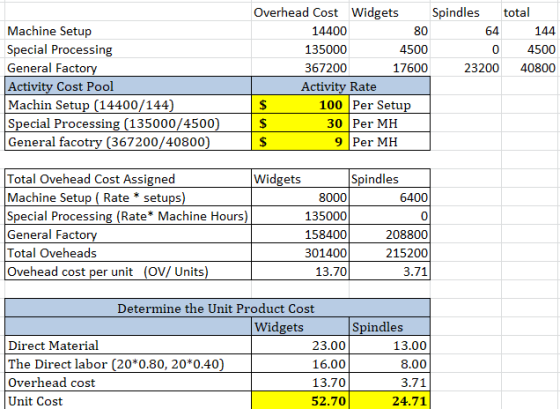
Task: Select 13.70 in the Ovehead cost per unit row
Action: (x=300, y=271)
